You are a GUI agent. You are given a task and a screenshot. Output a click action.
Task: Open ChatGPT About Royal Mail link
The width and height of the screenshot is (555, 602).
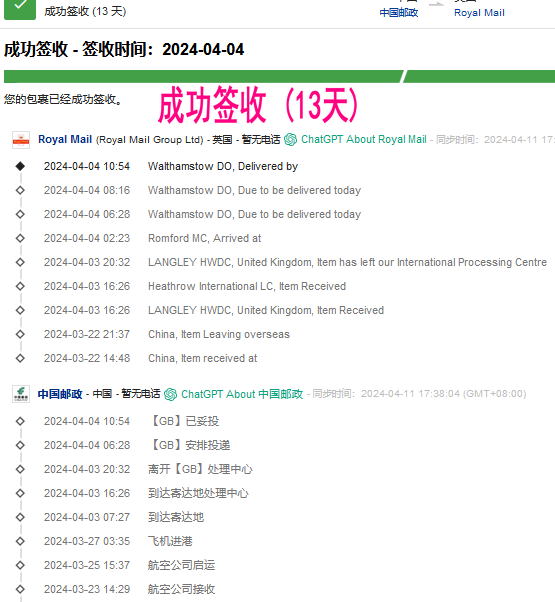click(x=363, y=139)
